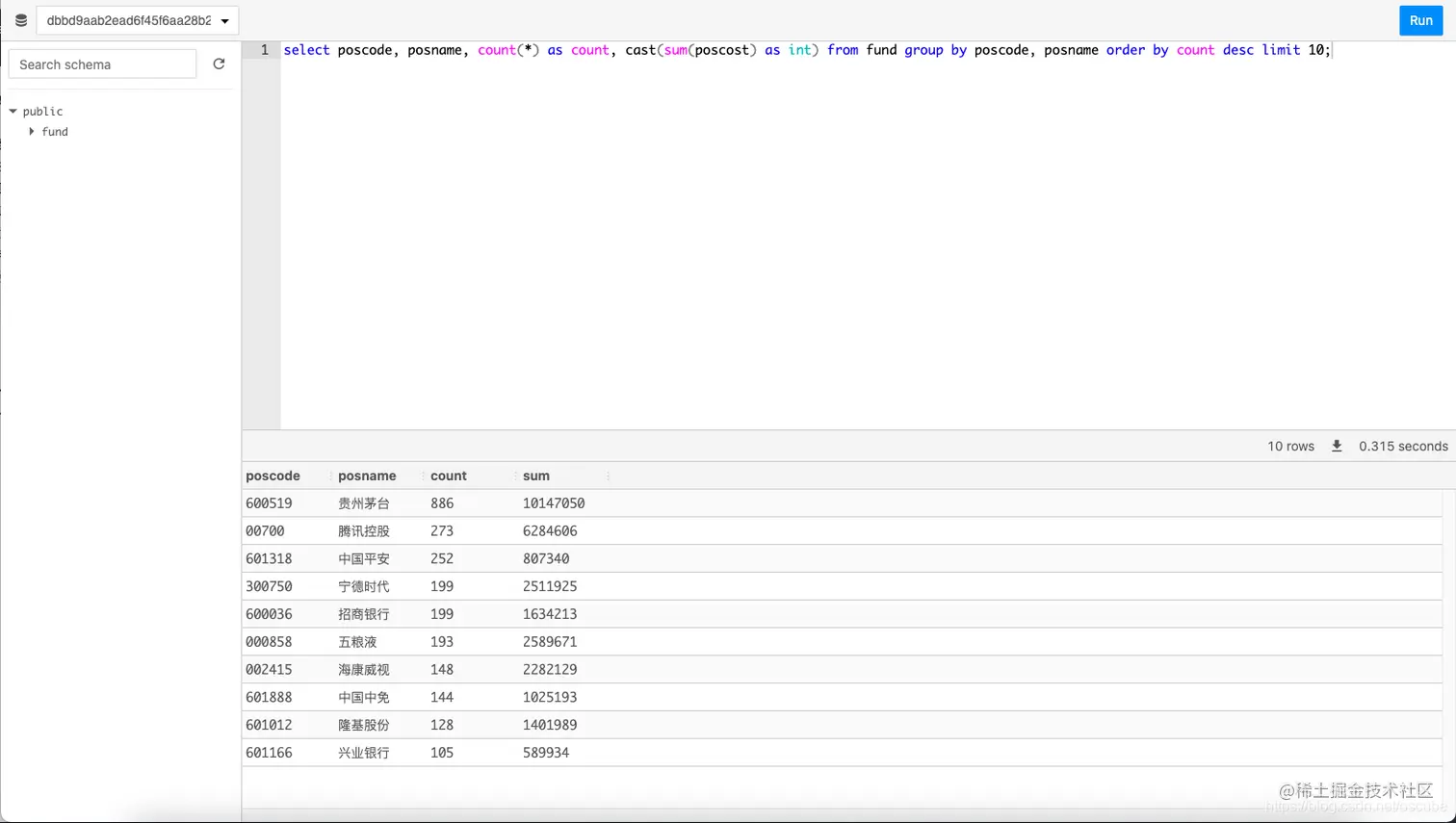Select the cell 中国中免
The height and width of the screenshot is (823, 1456).
[x=363, y=698]
